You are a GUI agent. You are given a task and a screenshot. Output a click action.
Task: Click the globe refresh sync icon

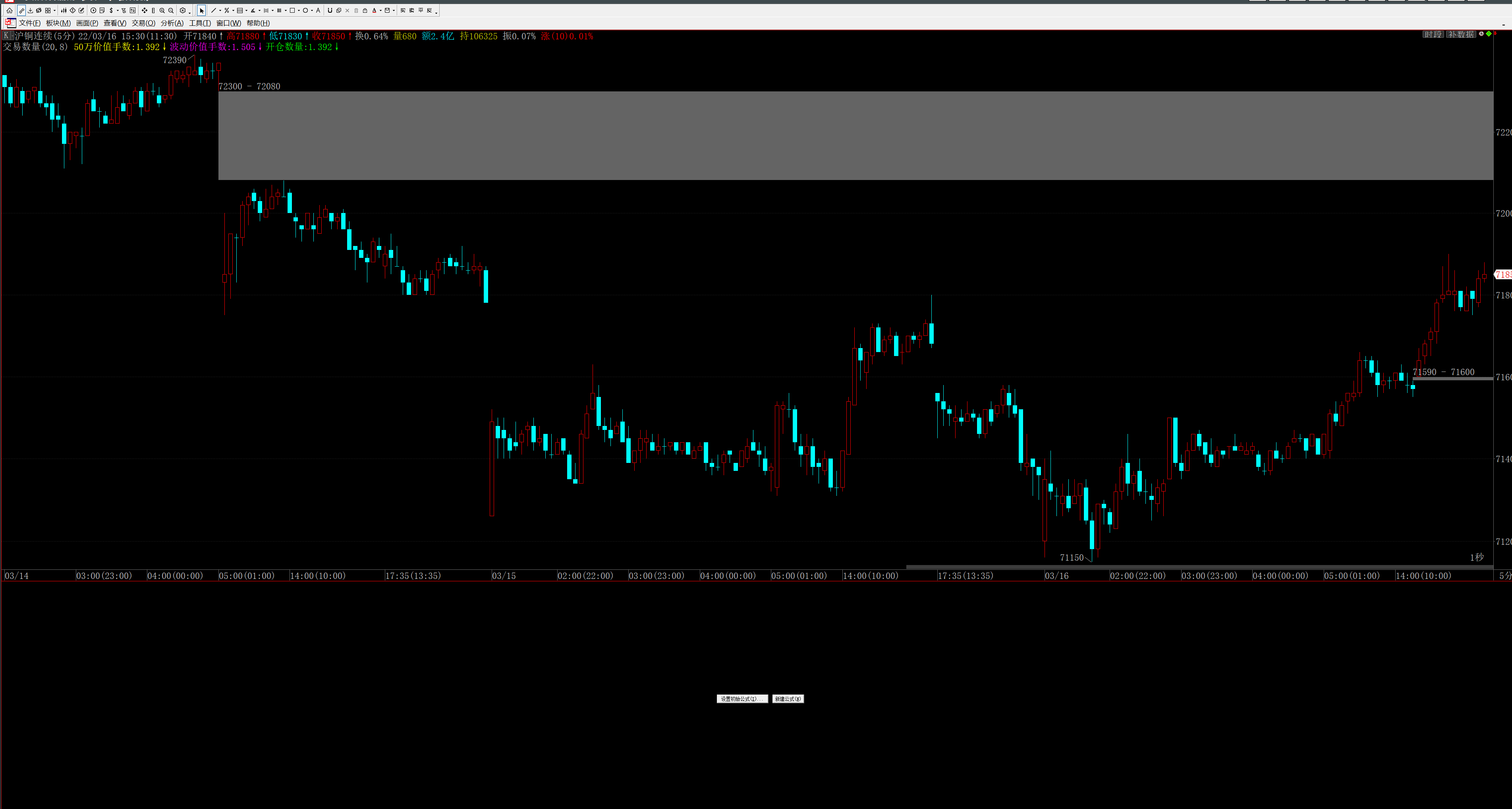[x=39, y=11]
